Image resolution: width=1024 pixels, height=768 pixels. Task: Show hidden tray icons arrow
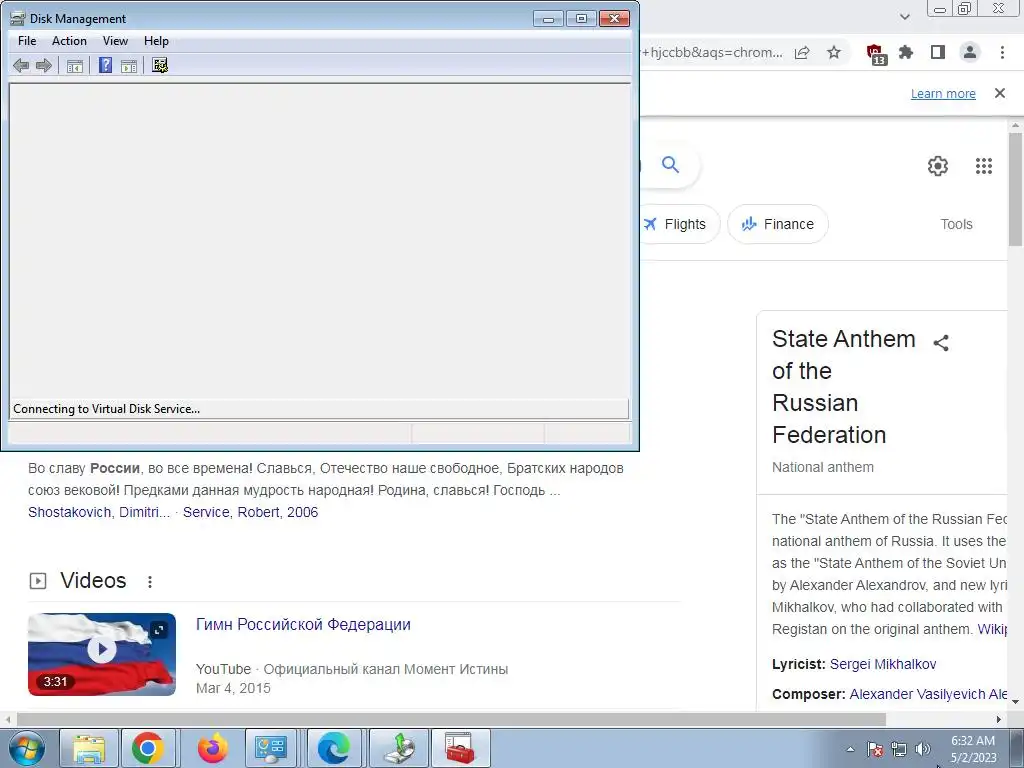(850, 749)
